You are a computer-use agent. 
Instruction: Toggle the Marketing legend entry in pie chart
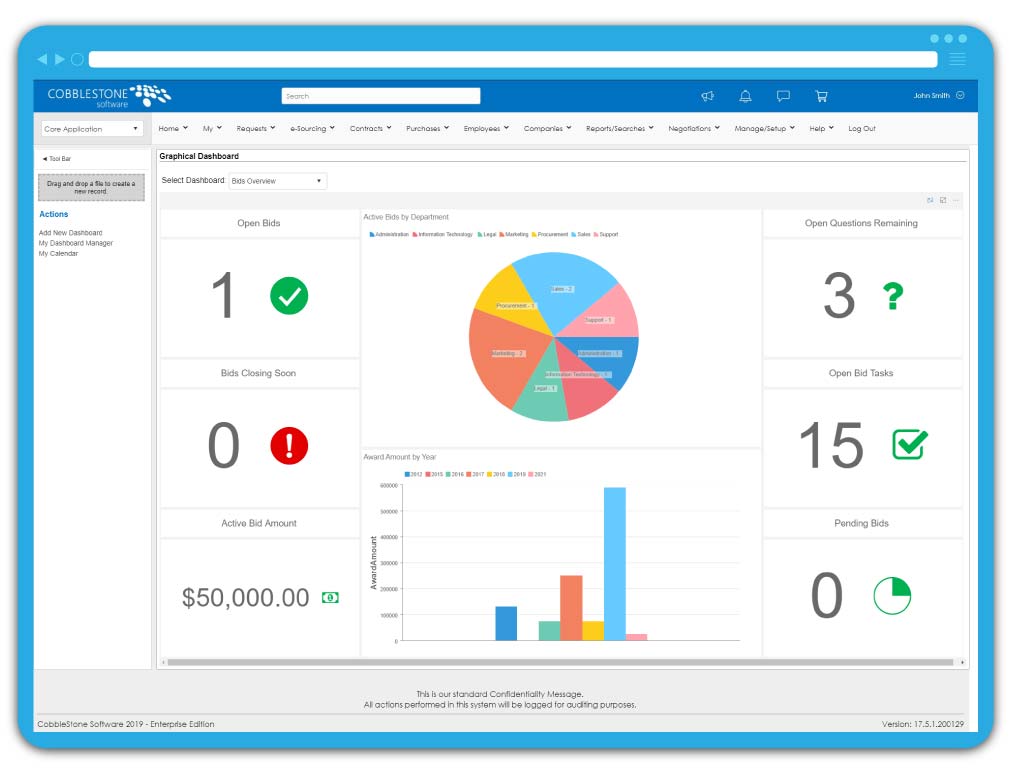[x=514, y=235]
